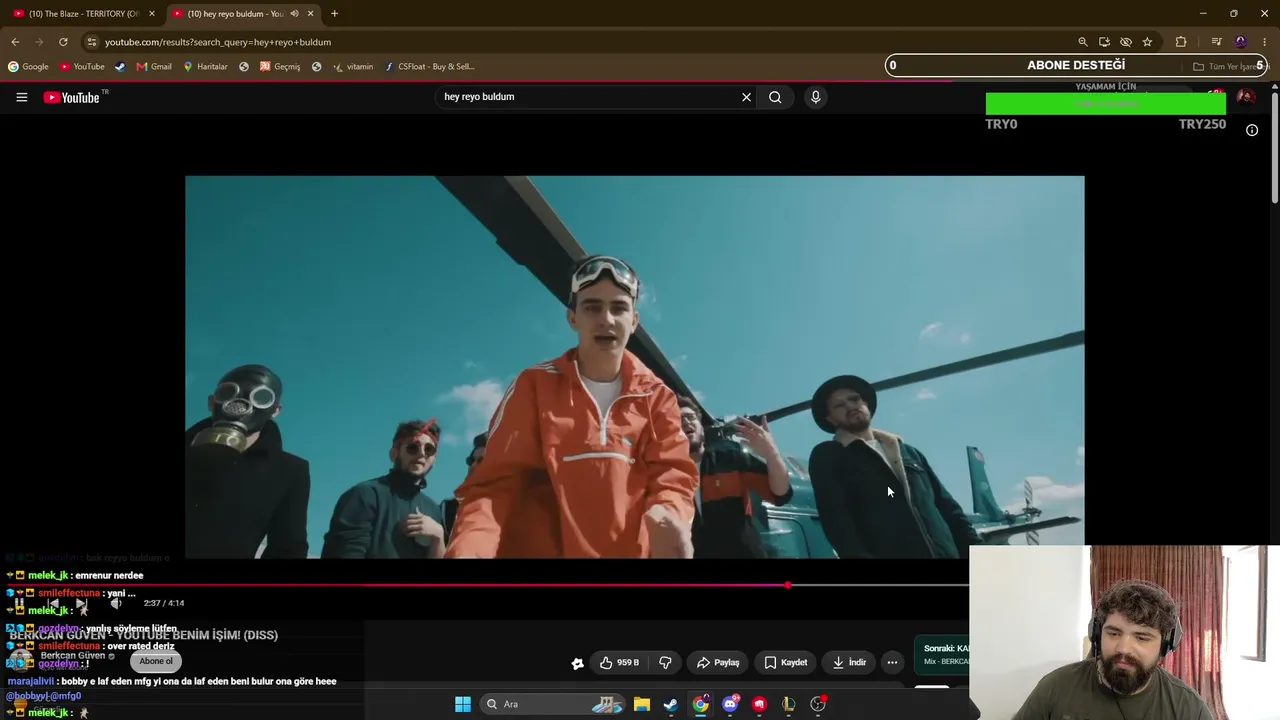Viewport: 1280px width, 720px height.
Task: Open the Steam bookmark icon
Action: pyautogui.click(x=120, y=67)
